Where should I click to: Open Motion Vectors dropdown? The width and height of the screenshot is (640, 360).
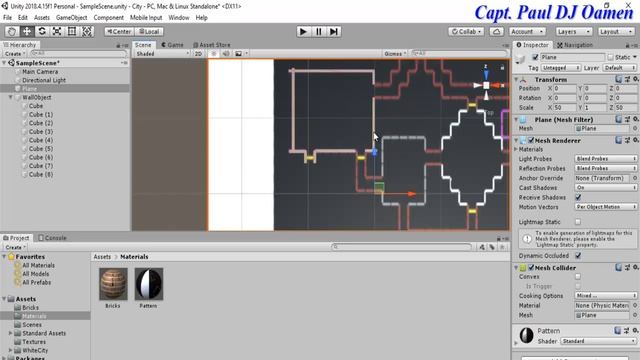606,207
